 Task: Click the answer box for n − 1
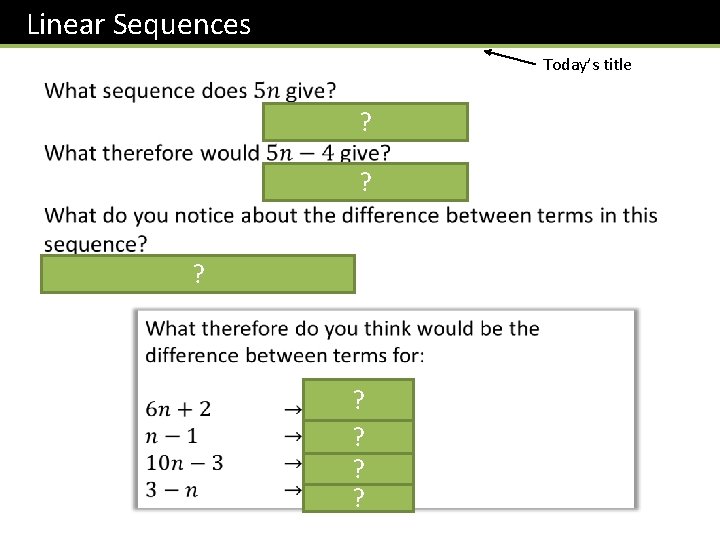358,436
